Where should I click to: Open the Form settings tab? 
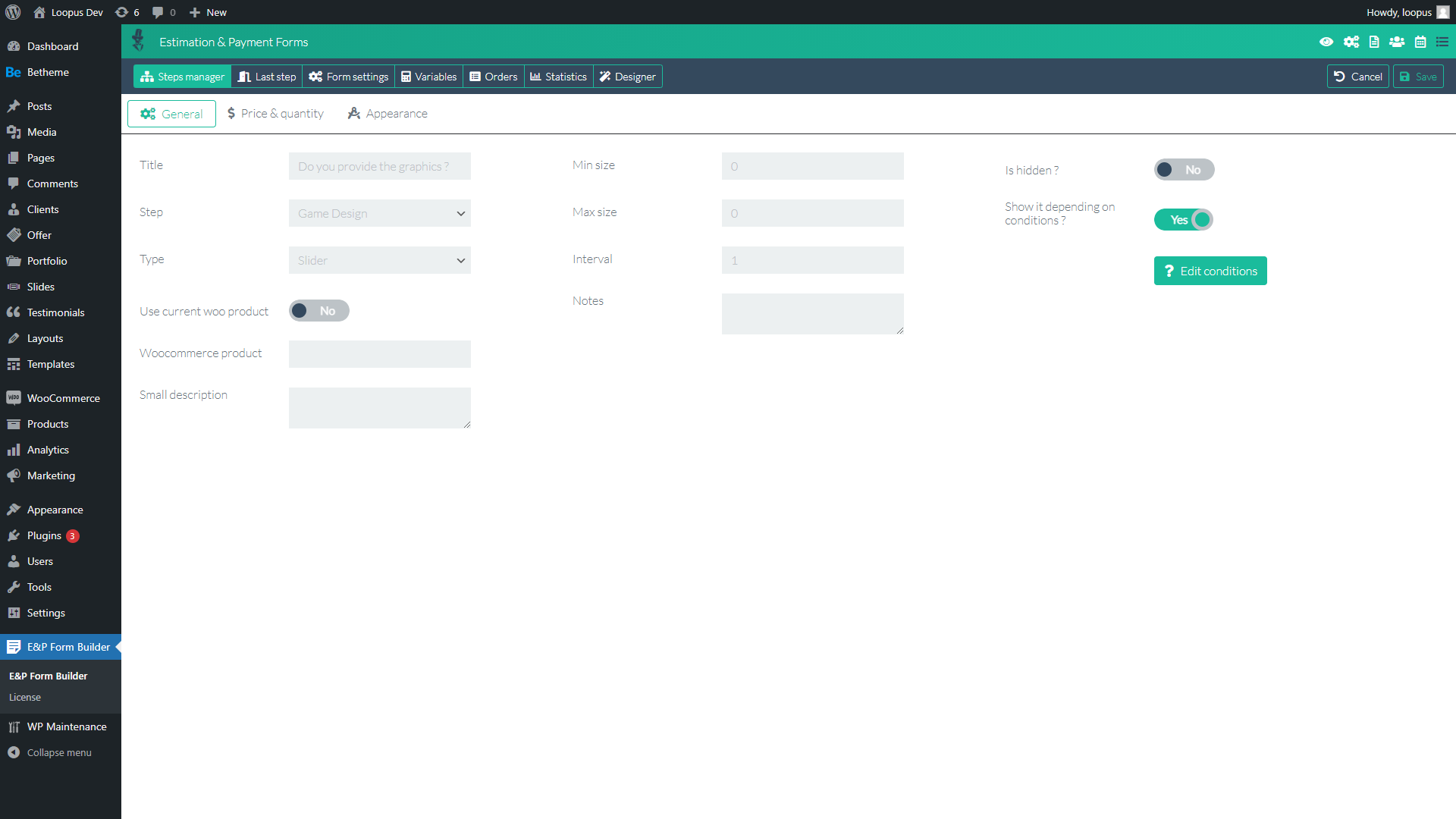349,77
